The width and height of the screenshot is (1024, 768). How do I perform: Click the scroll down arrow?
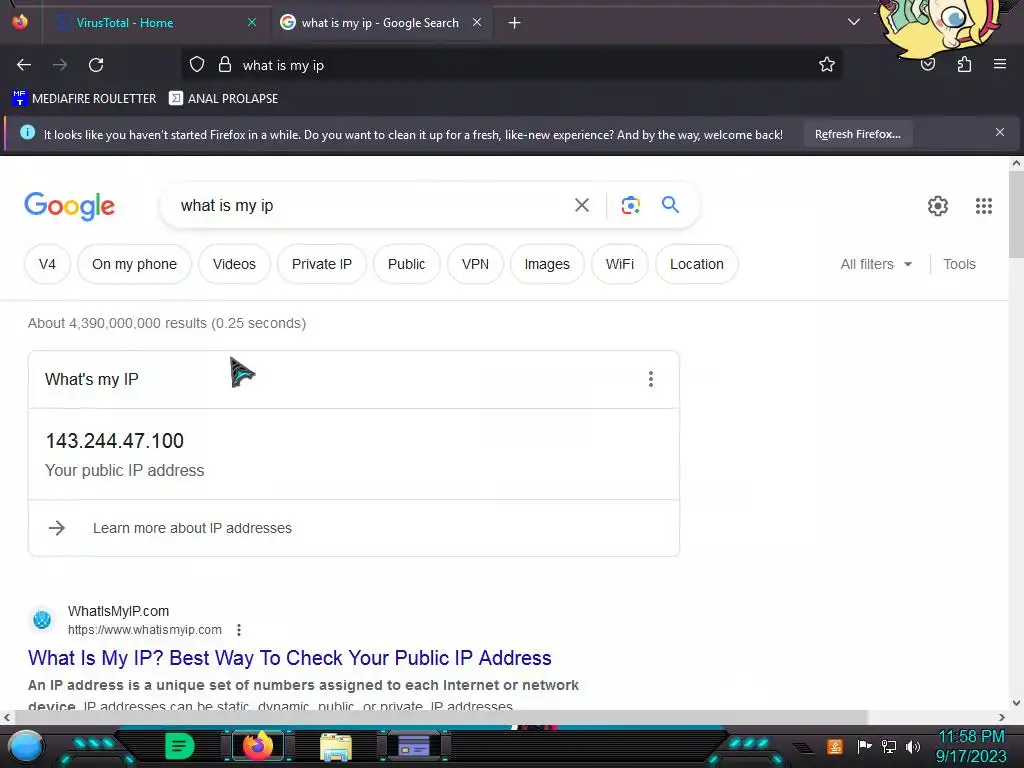[x=1016, y=703]
